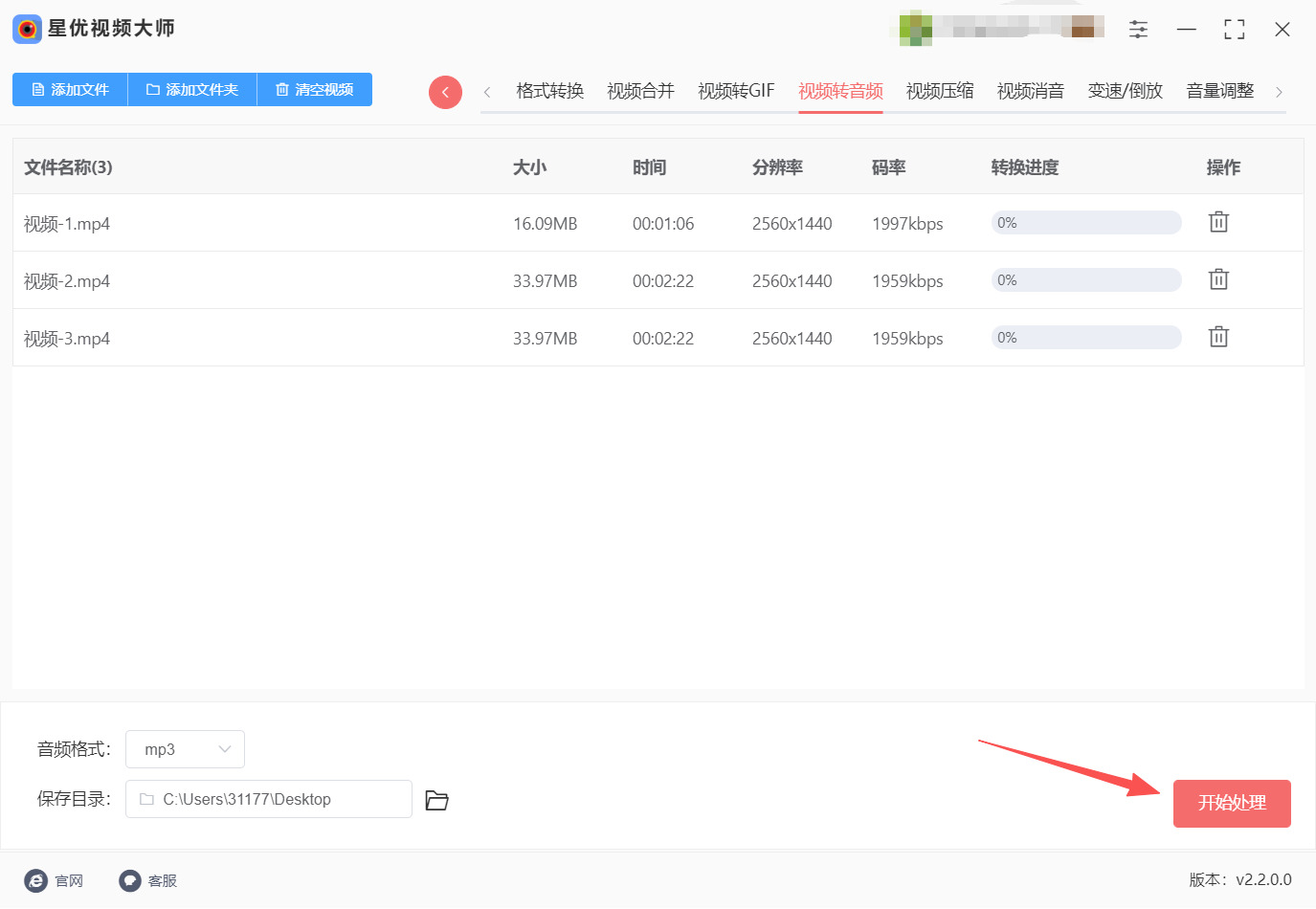Viewport: 1316px width, 909px height.
Task: Click the 保存目录 label
Action: (74, 799)
